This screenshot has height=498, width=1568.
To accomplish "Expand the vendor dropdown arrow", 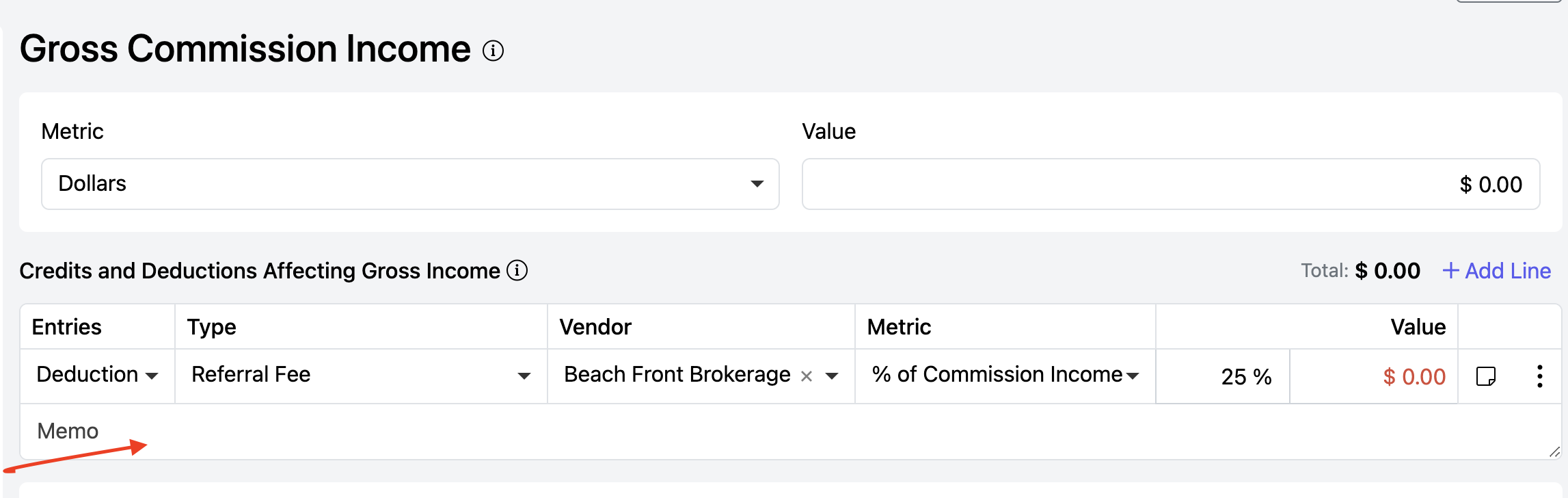I will [x=832, y=376].
